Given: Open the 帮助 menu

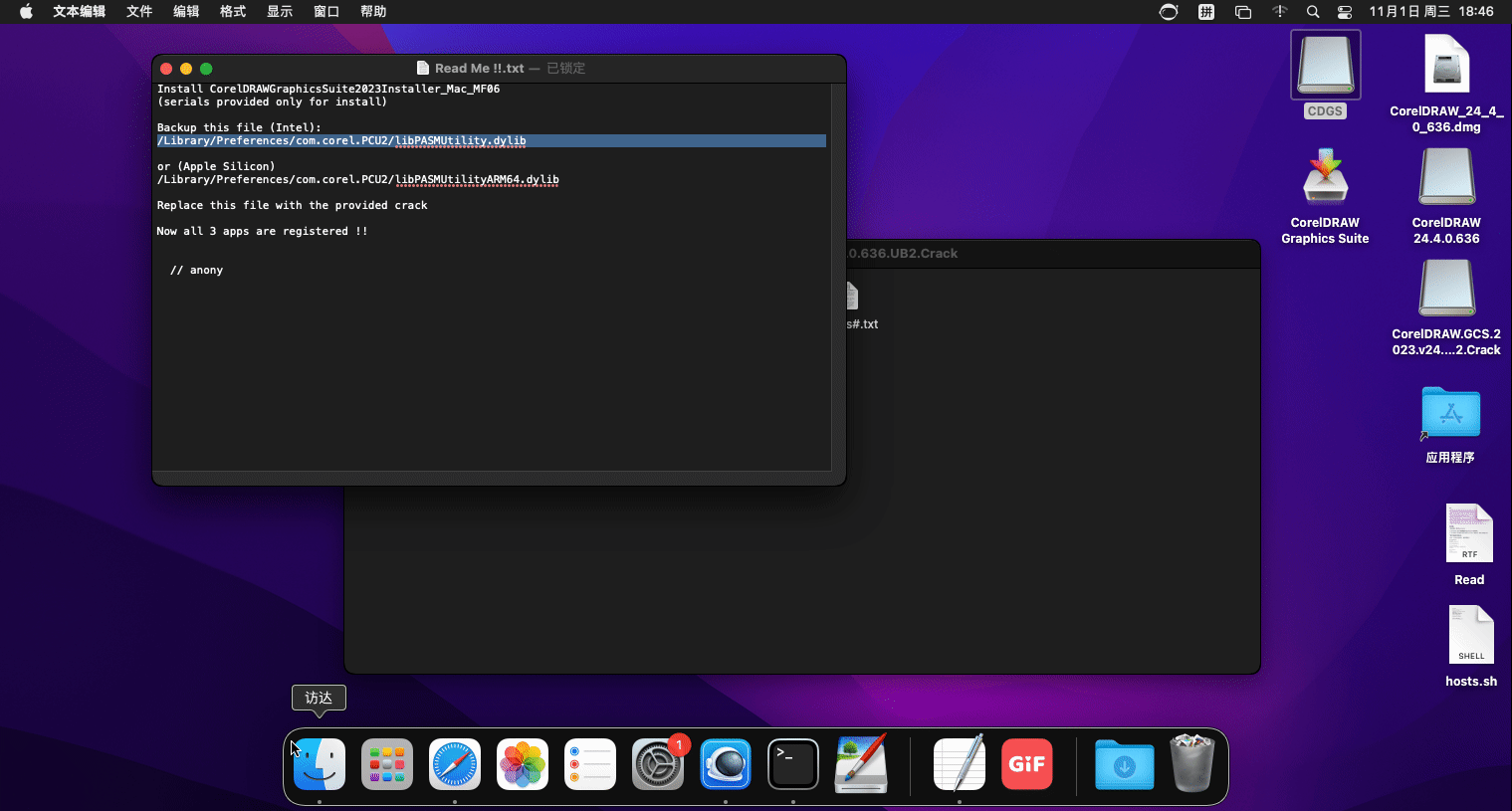Looking at the screenshot, I should click(x=373, y=12).
